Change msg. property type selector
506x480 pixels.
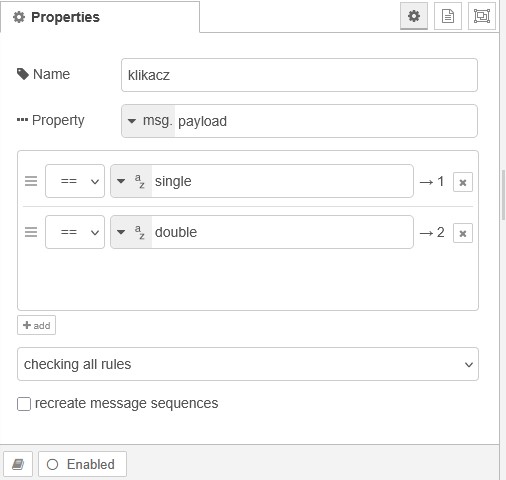click(148, 121)
